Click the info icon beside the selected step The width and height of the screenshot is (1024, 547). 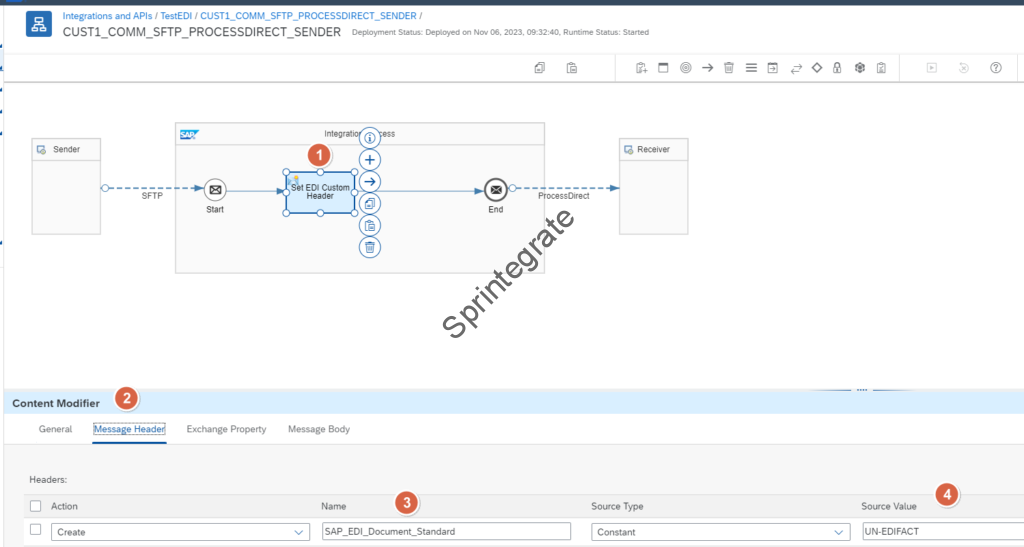tap(370, 138)
